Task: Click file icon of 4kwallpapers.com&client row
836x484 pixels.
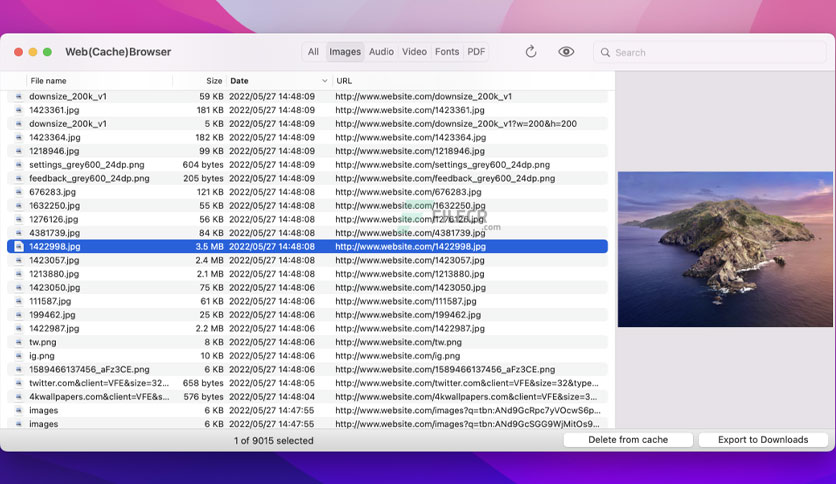Action: tap(19, 397)
